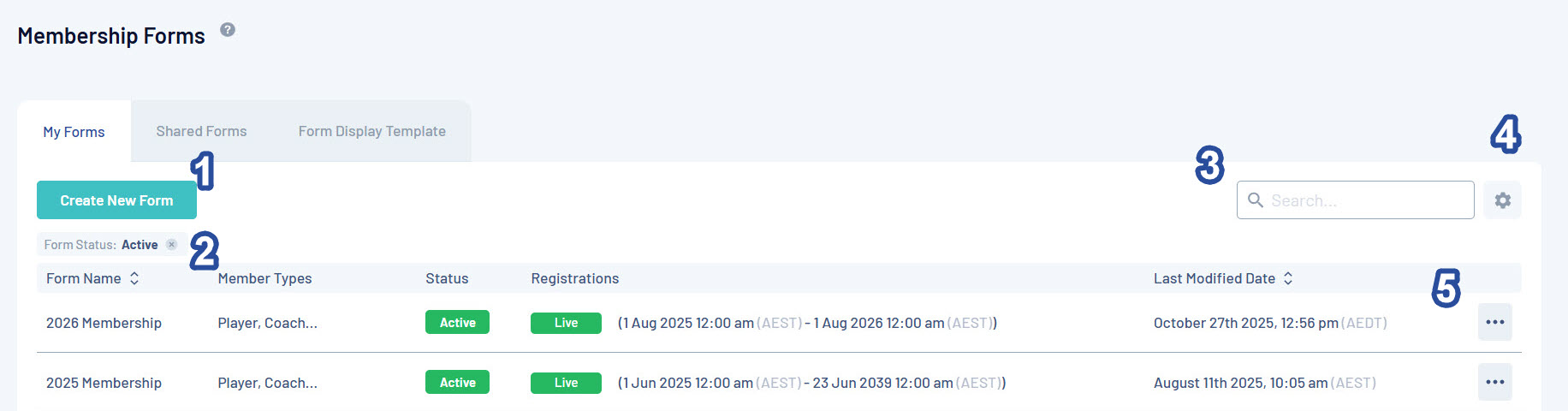Open the 2026 Membership form row
Screen dimensions: 1568x411
coord(779,323)
